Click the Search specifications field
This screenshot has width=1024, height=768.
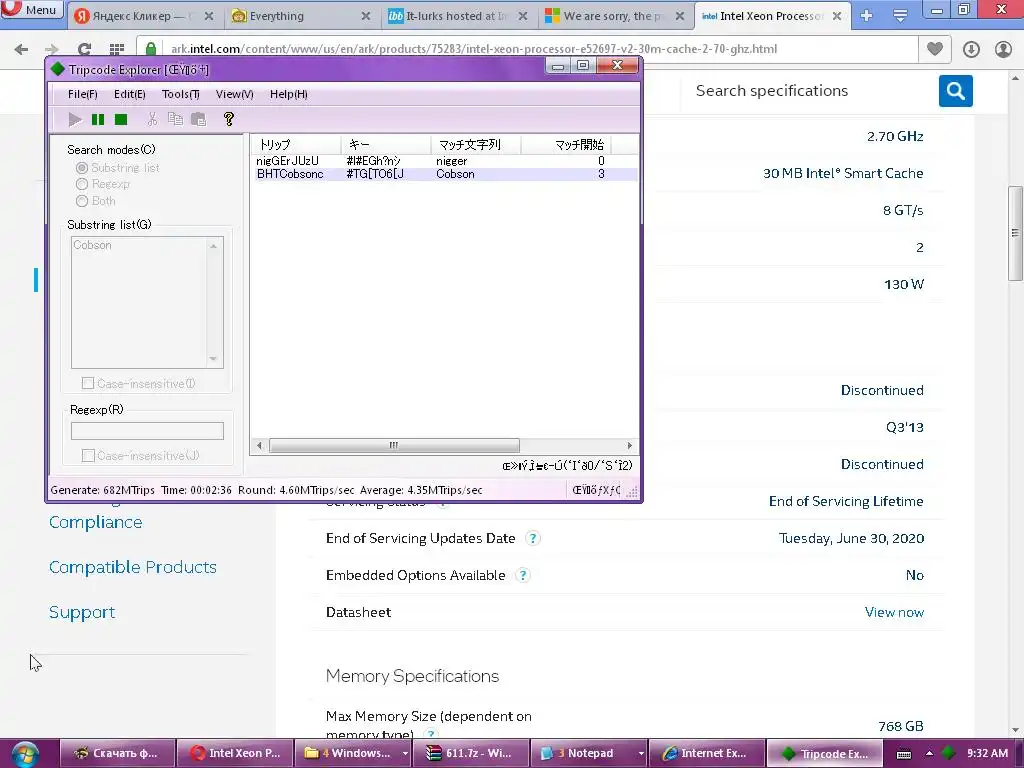pos(810,91)
